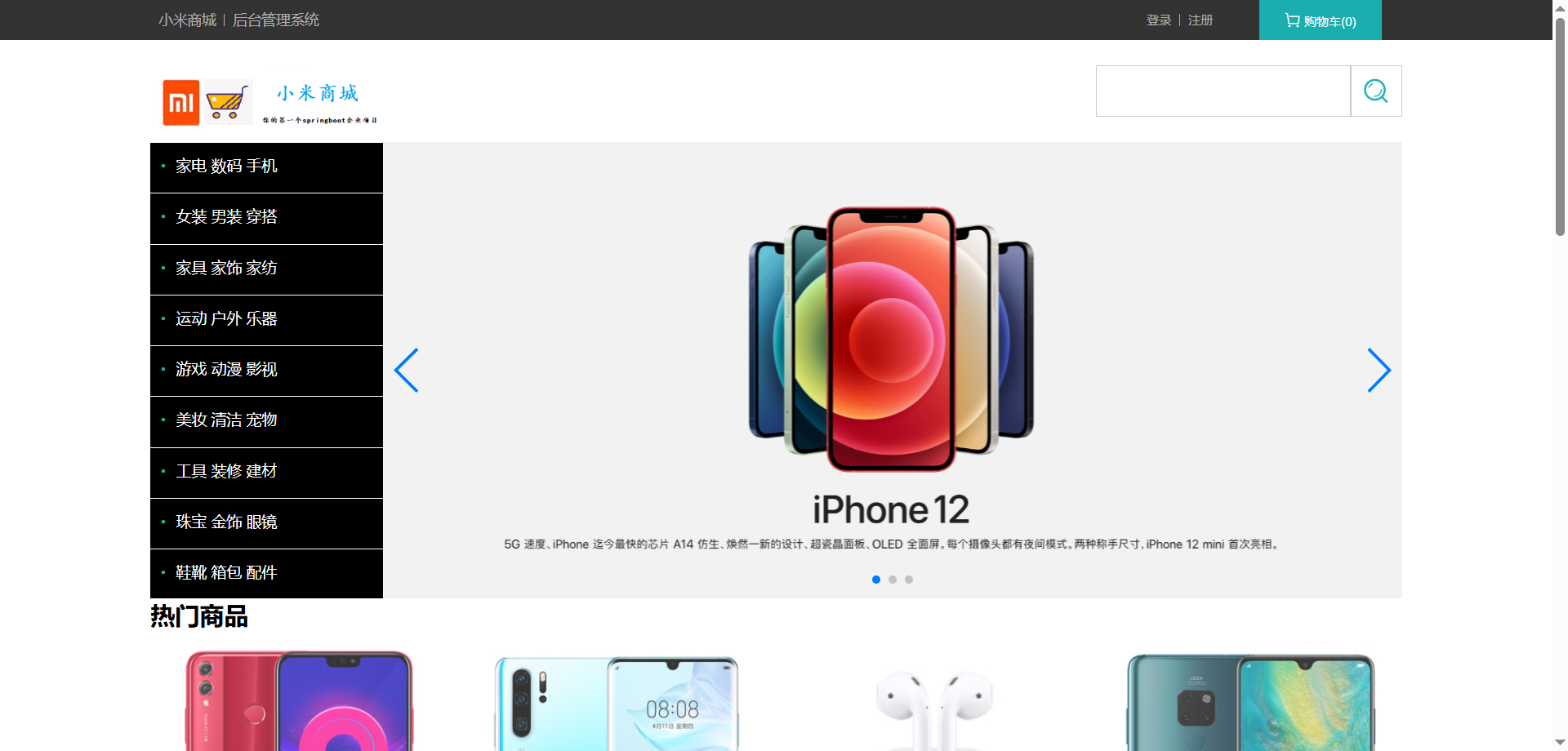Click the page vertical scrollbar thumb
The width and height of the screenshot is (1568, 751).
(x=1560, y=127)
